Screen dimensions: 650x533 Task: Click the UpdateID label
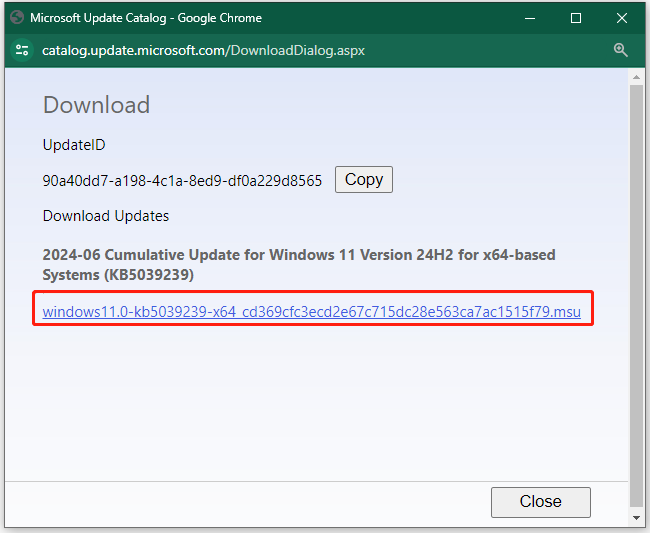(74, 145)
